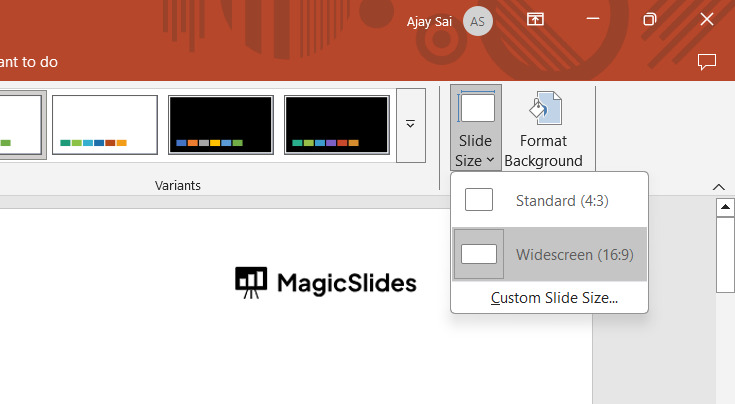Image resolution: width=735 pixels, height=404 pixels.
Task: Click the Widescreen (16:9) preview icon
Action: point(479,254)
